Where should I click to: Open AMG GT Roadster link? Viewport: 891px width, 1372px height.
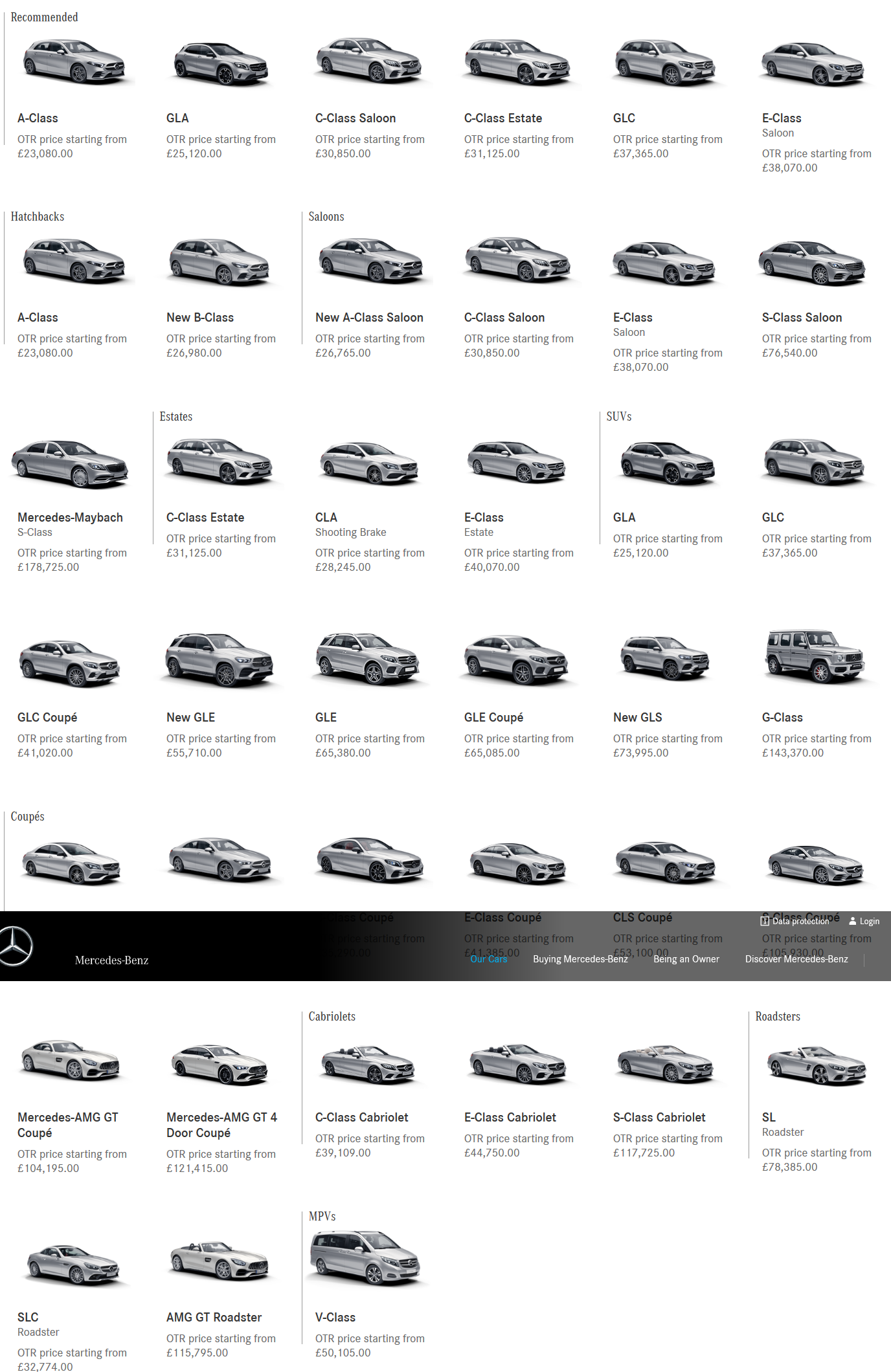click(214, 1318)
